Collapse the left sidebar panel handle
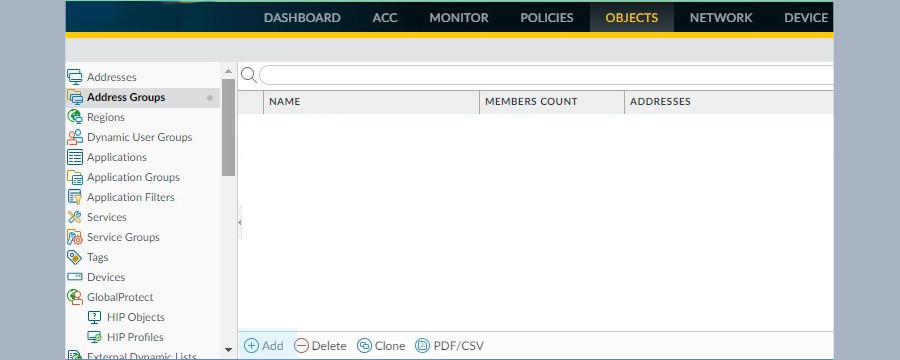The height and width of the screenshot is (360, 900). pos(239,222)
